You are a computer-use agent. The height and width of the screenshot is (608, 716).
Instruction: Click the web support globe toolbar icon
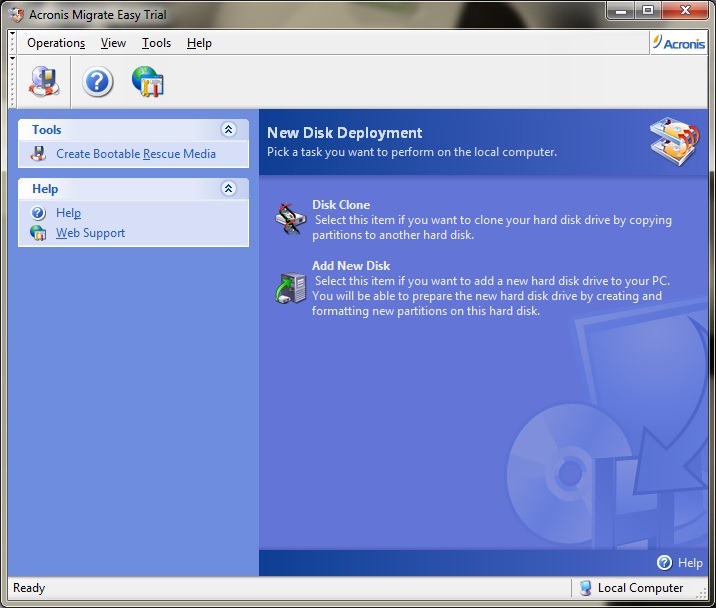pyautogui.click(x=148, y=81)
